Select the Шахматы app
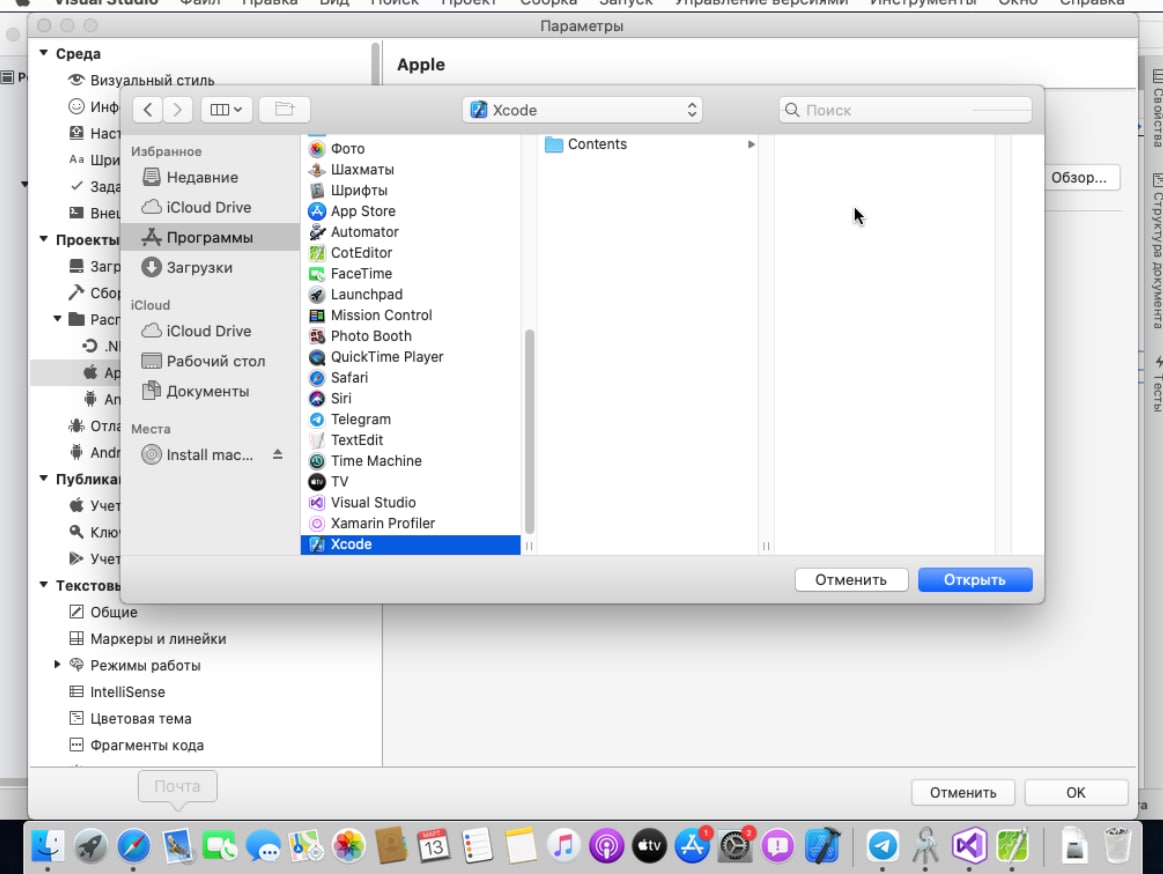This screenshot has height=874, width=1163. click(x=410, y=169)
